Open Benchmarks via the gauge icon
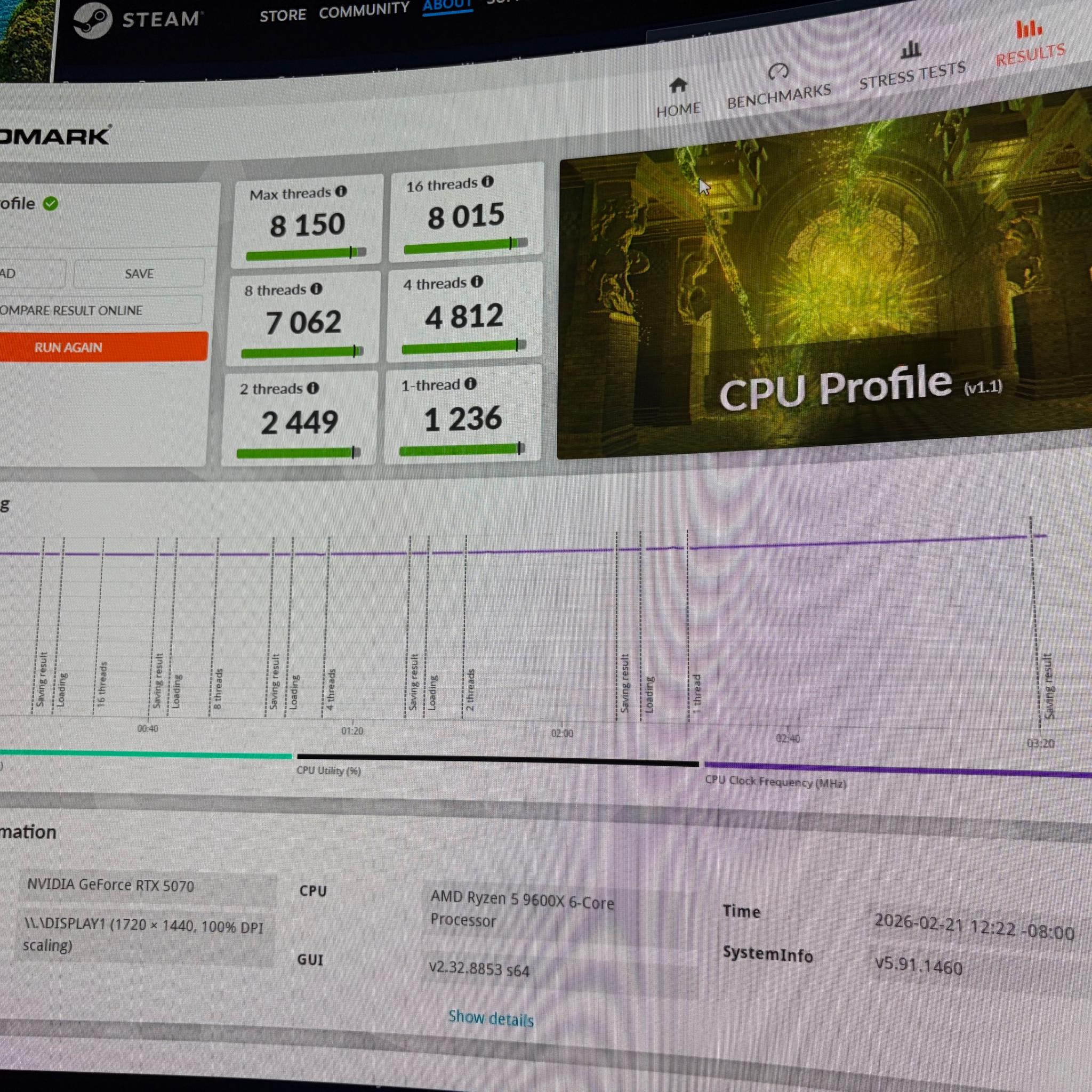This screenshot has height=1092, width=1092. point(778,72)
